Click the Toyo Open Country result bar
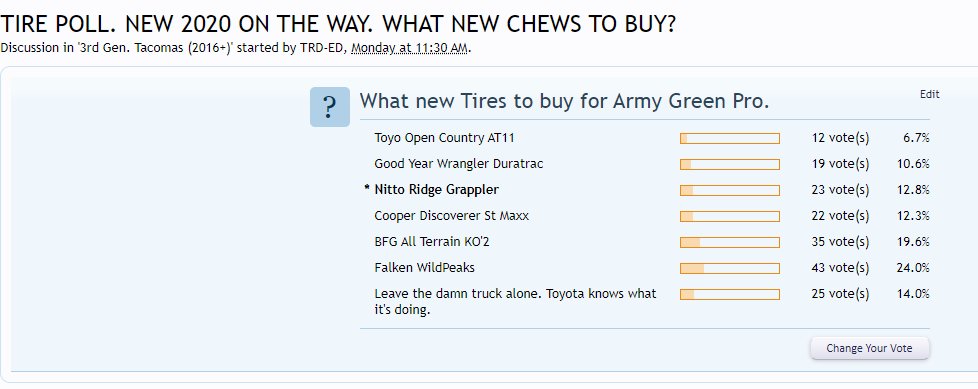The image size is (978, 389). click(x=730, y=138)
